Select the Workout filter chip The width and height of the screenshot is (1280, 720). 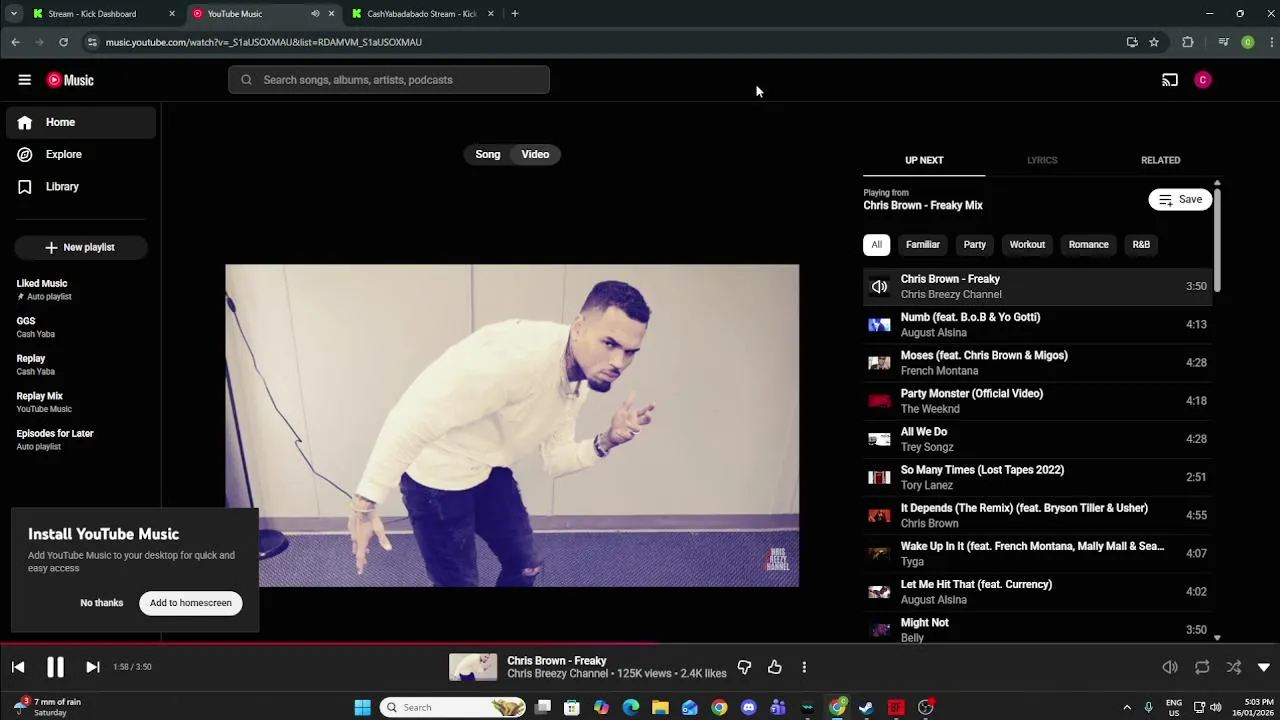pyautogui.click(x=1027, y=244)
